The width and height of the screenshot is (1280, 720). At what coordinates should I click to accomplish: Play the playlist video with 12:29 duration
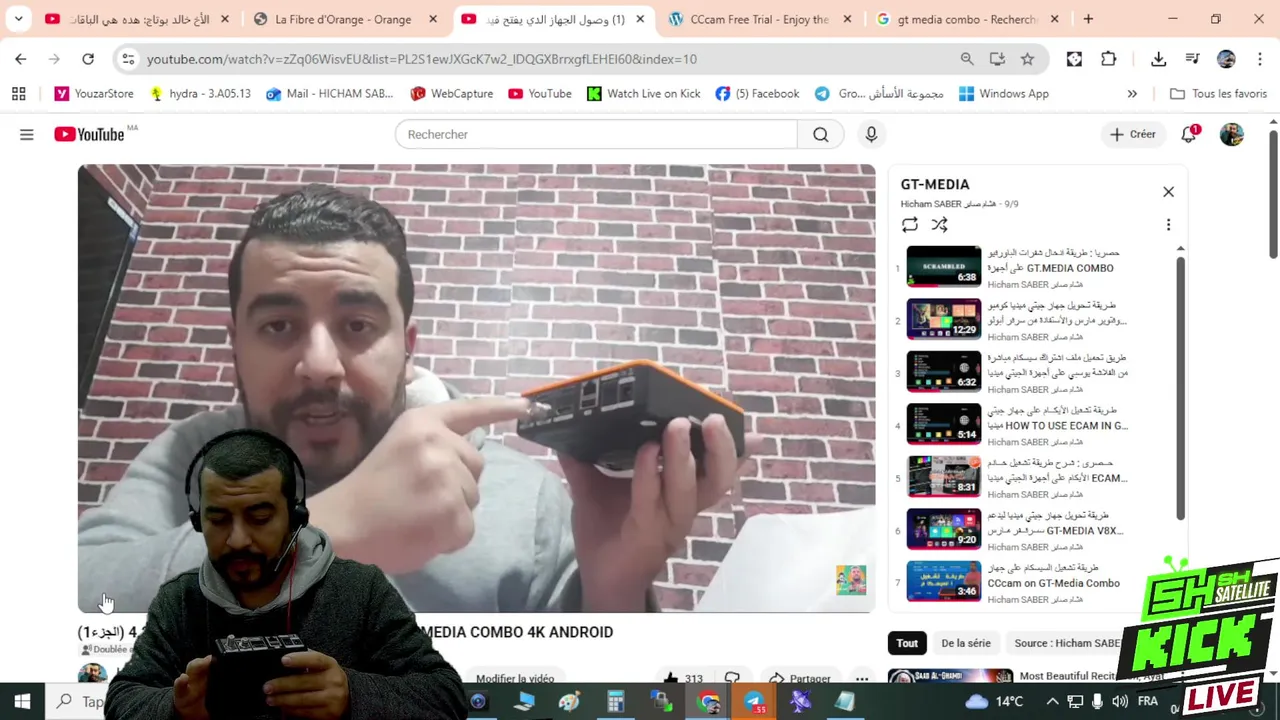[944, 319]
